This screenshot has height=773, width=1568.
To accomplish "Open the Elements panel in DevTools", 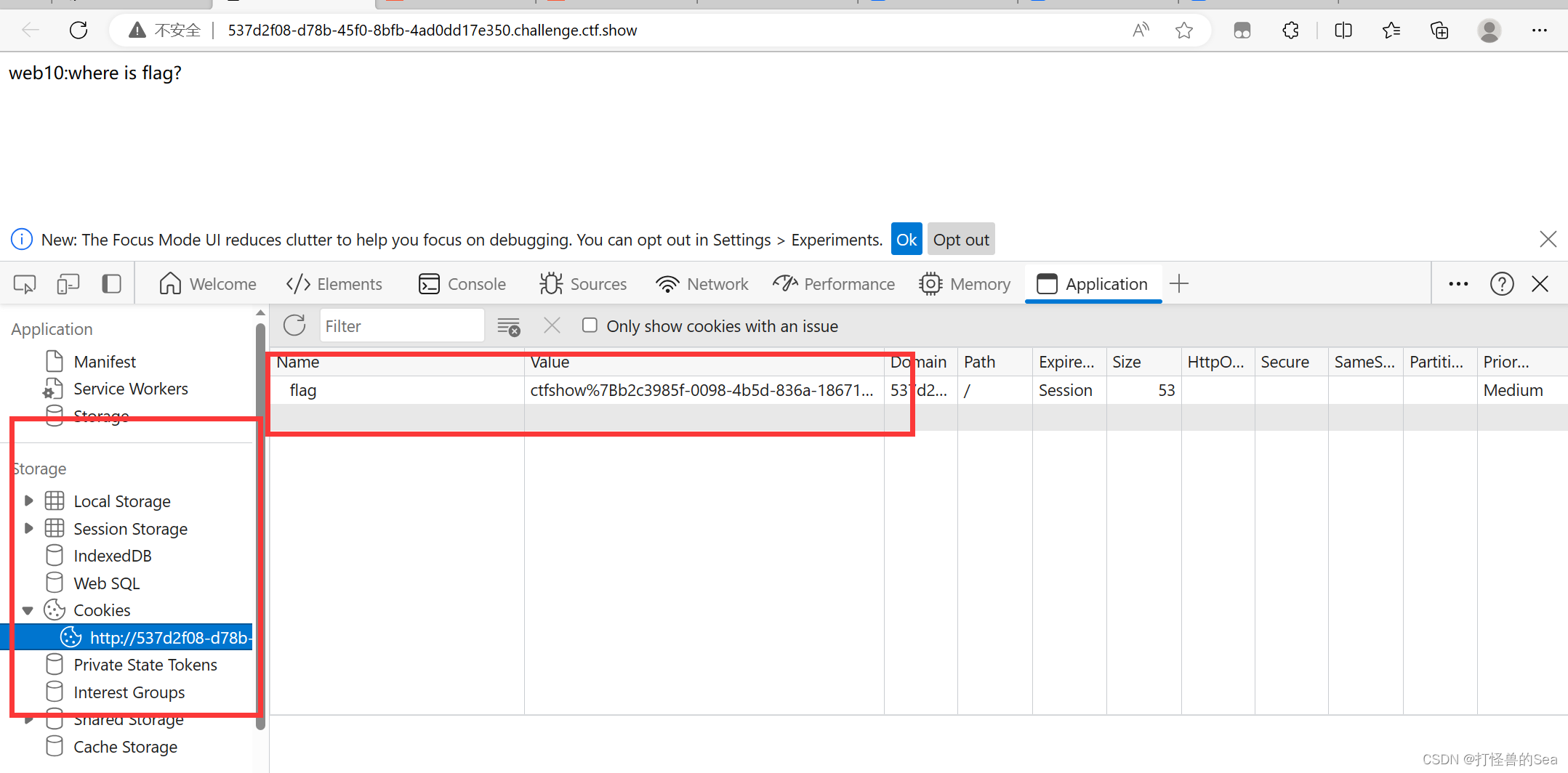I will (334, 283).
